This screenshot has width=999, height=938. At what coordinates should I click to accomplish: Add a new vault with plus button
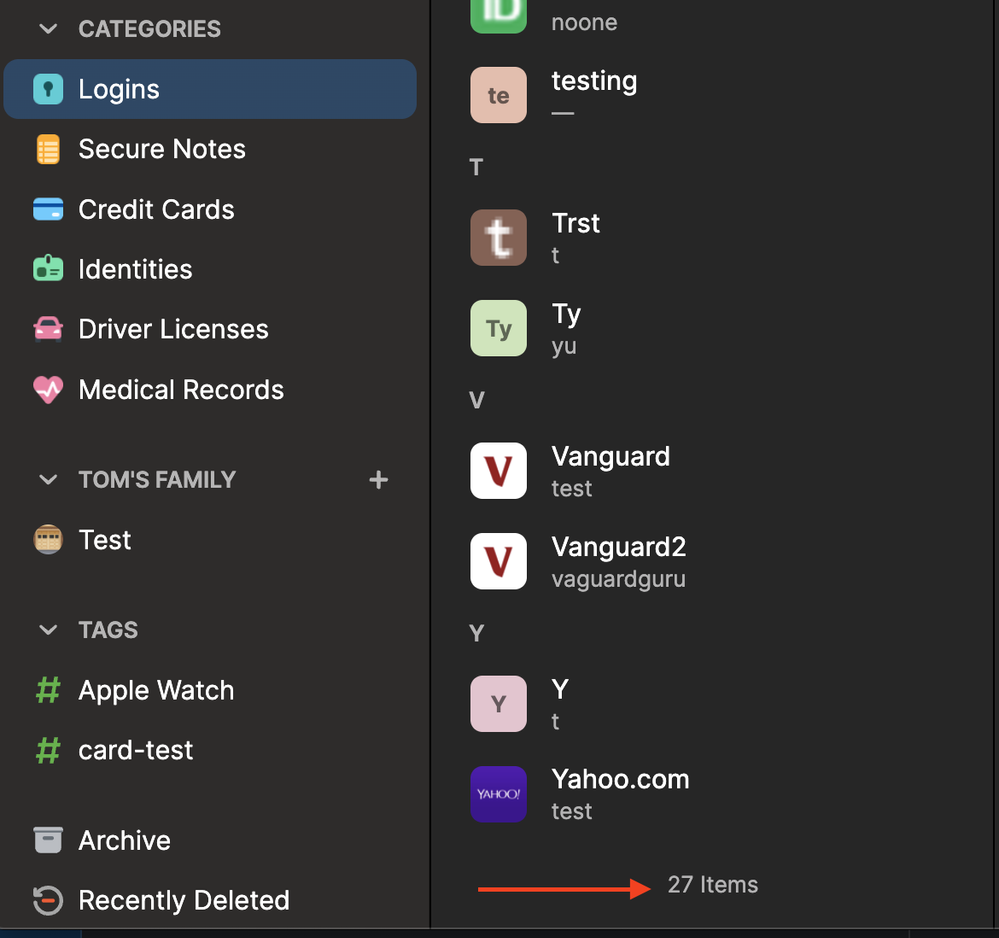click(x=378, y=480)
